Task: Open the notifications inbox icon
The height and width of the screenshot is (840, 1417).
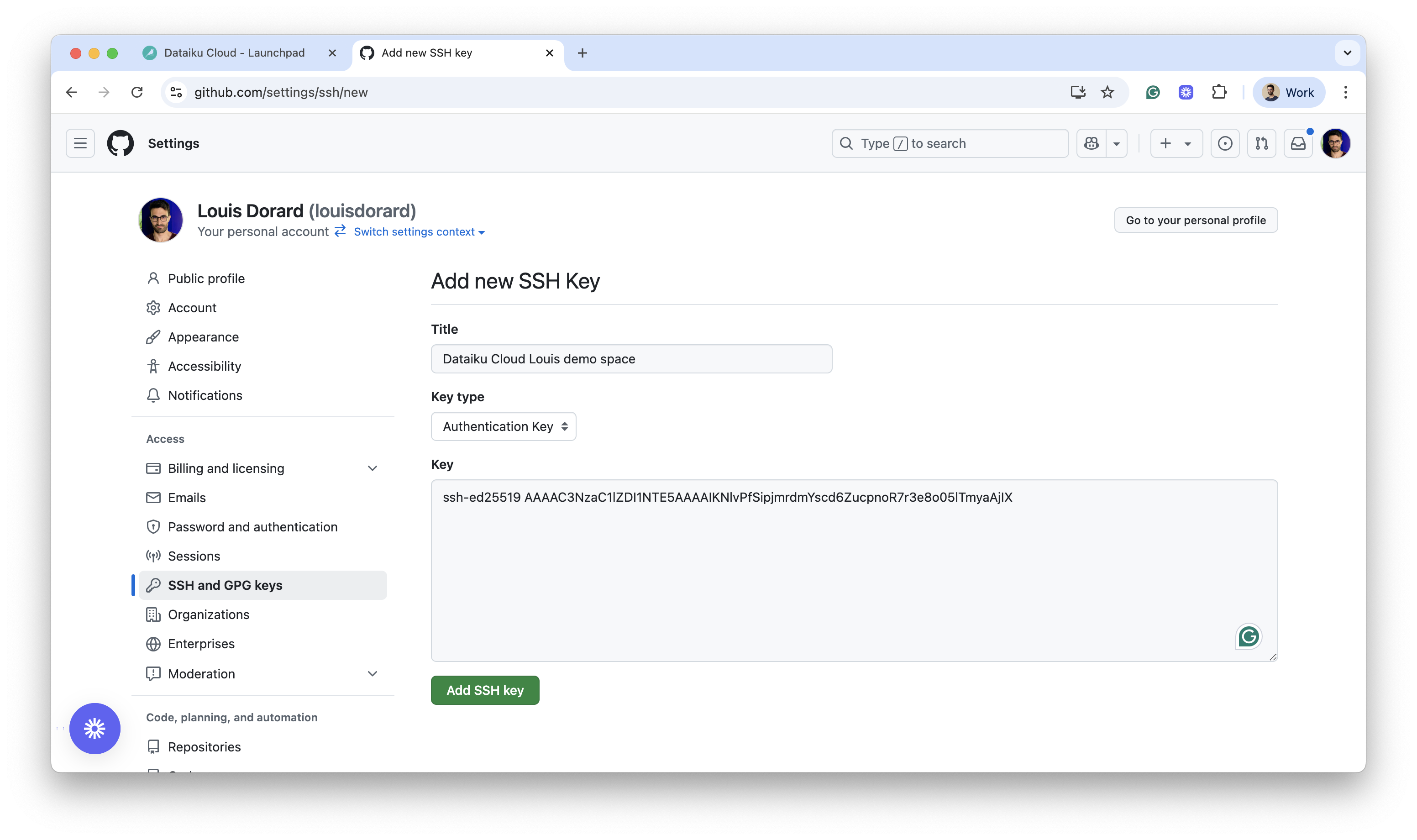Action: click(1297, 143)
